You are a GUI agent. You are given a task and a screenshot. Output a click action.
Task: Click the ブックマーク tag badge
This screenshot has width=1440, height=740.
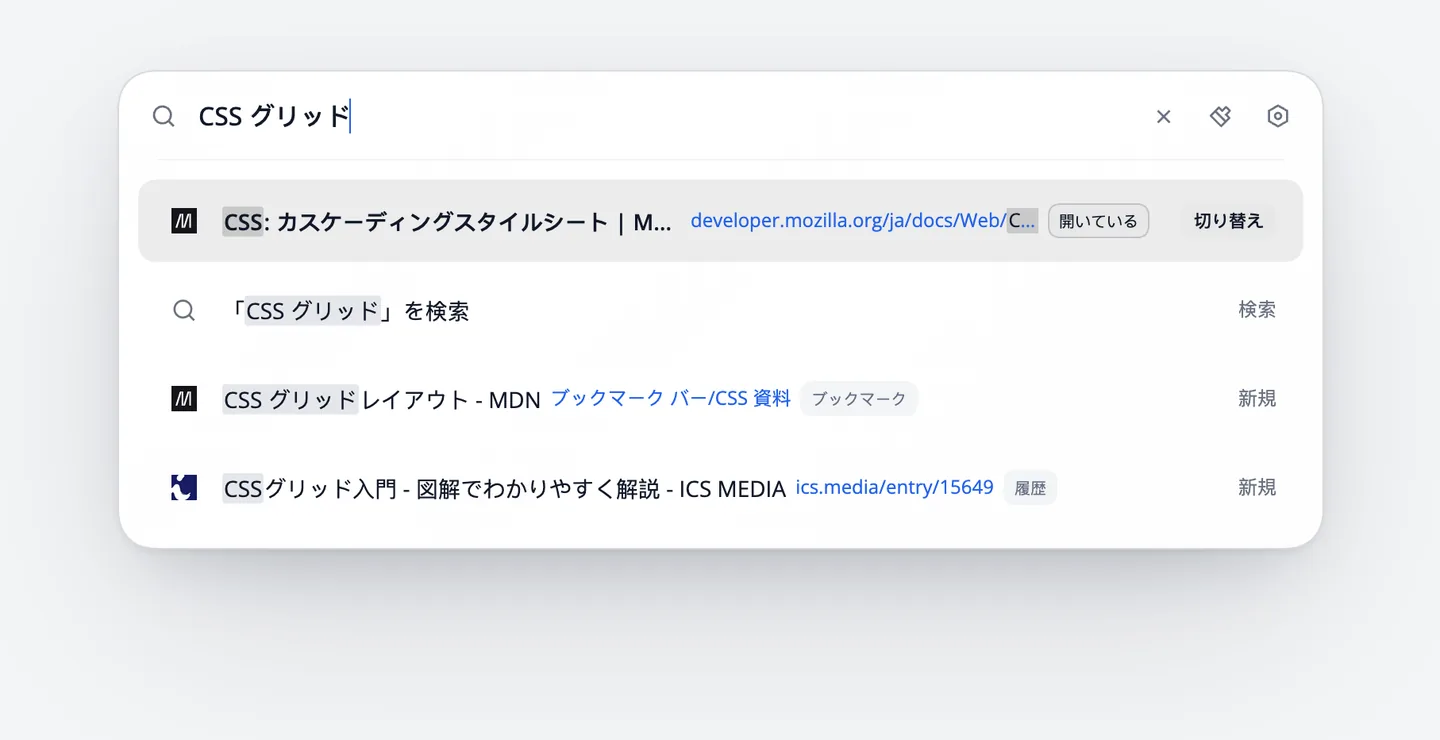[x=859, y=399]
